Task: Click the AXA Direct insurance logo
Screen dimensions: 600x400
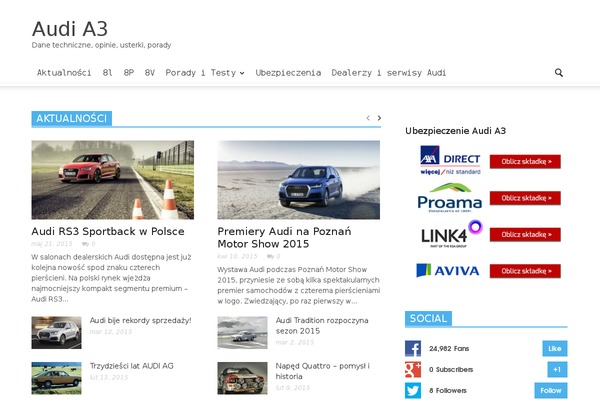Action: [x=450, y=161]
